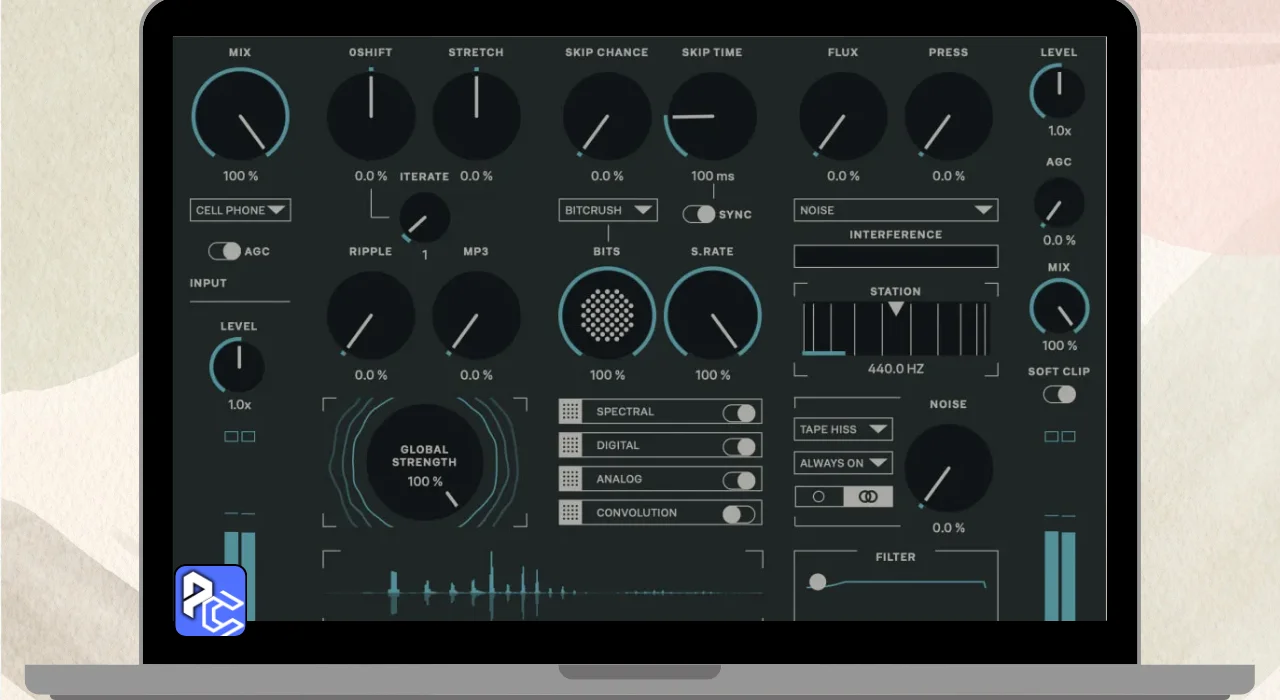Open the Tape Hiss noise type dropdown
The width and height of the screenshot is (1280, 700).
click(x=843, y=429)
